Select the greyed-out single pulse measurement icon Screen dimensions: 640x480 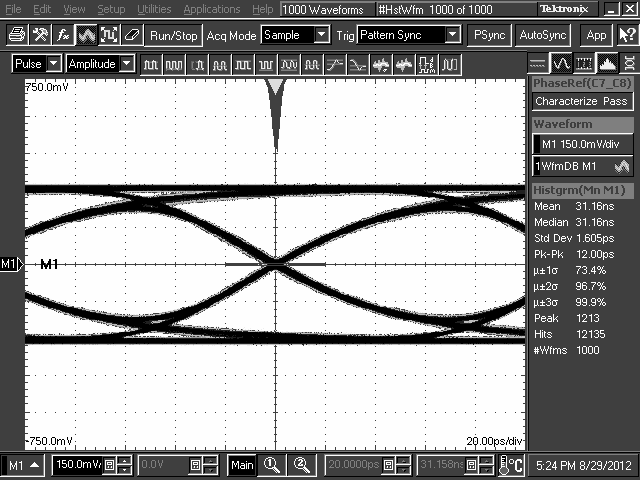198,64
